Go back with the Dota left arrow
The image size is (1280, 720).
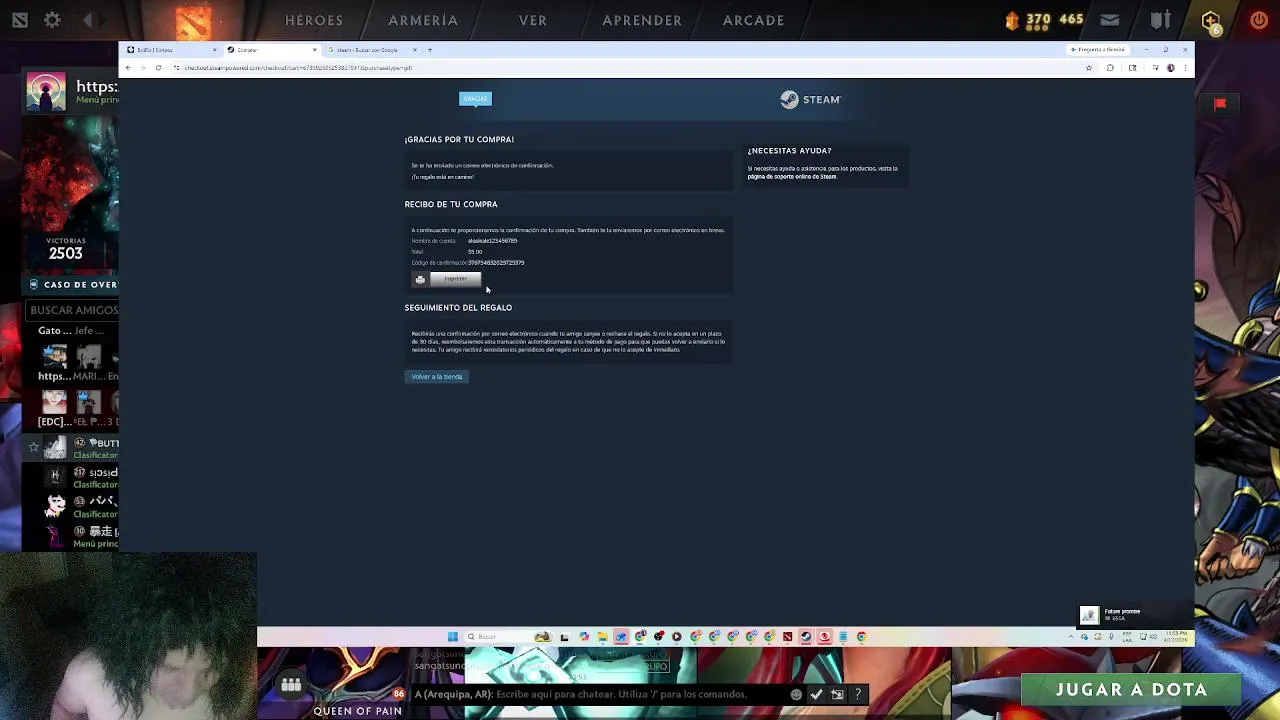point(87,20)
